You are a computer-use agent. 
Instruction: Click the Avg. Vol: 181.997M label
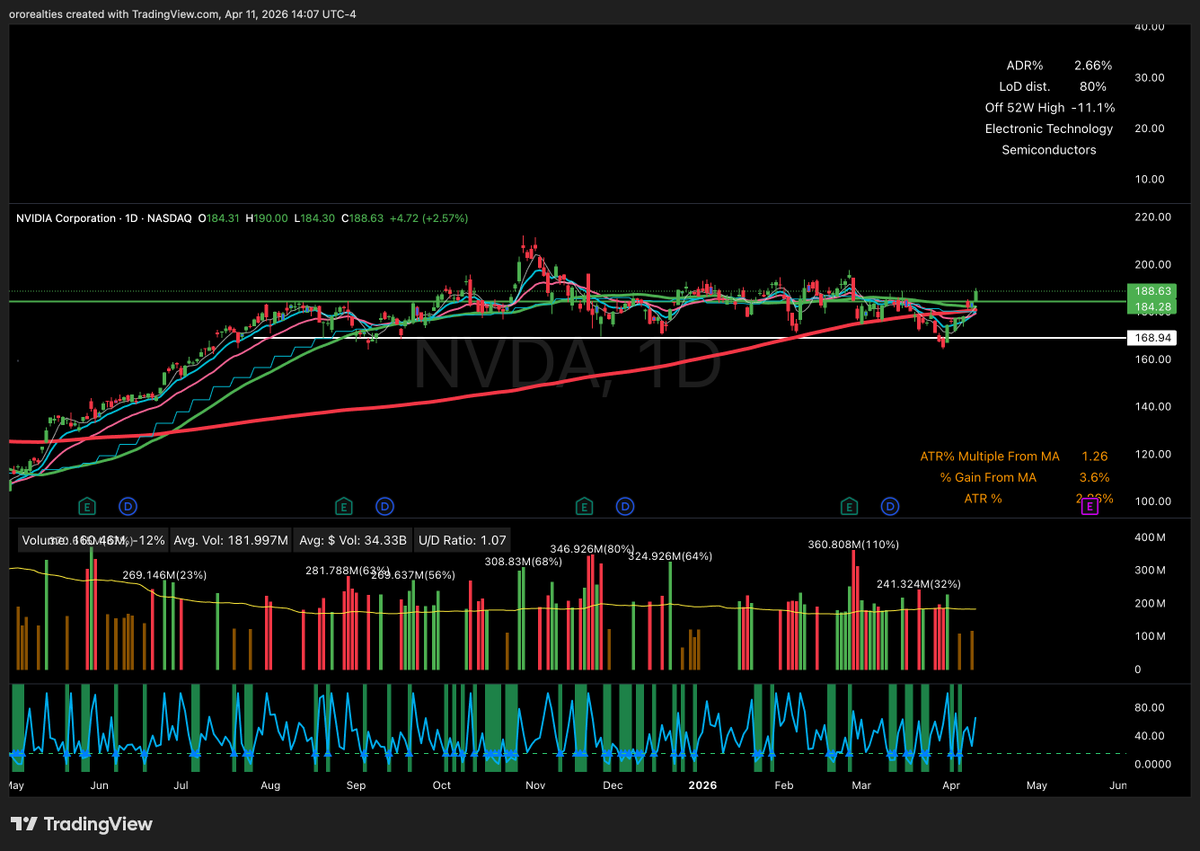click(231, 540)
